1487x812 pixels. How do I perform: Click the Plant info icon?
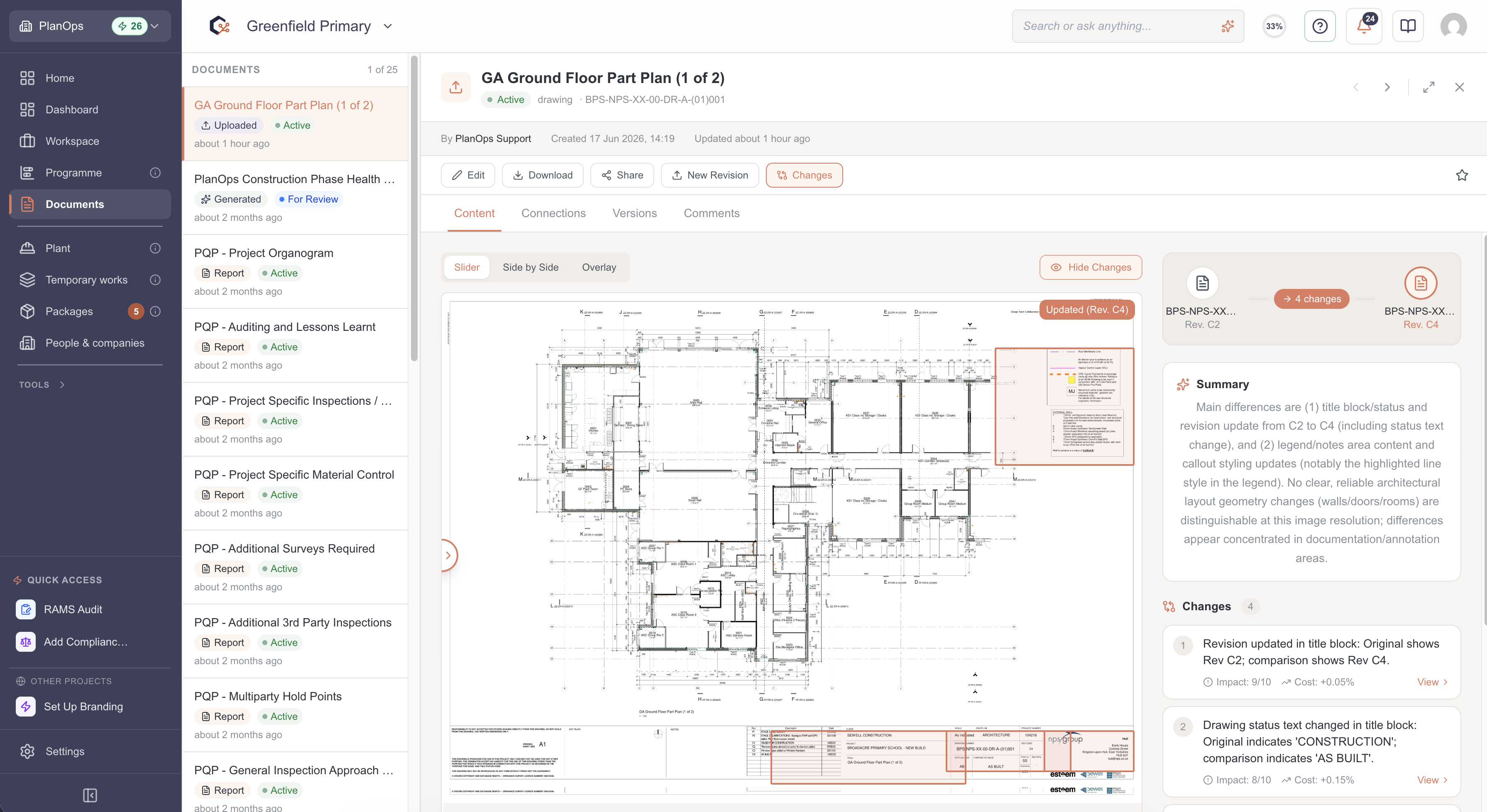pyautogui.click(x=155, y=248)
